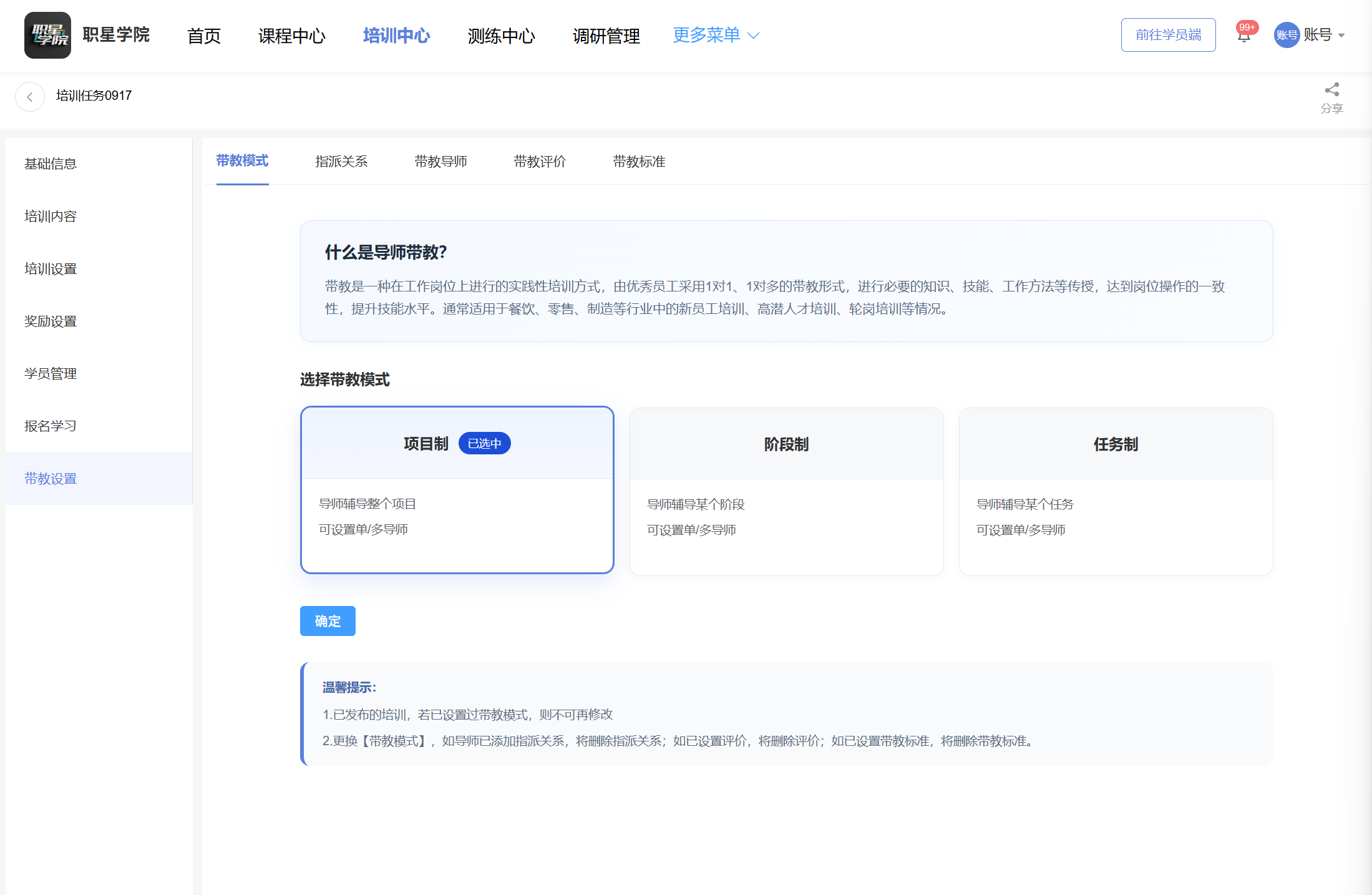
Task: Switch to the 带教导师 tab
Action: 441,162
